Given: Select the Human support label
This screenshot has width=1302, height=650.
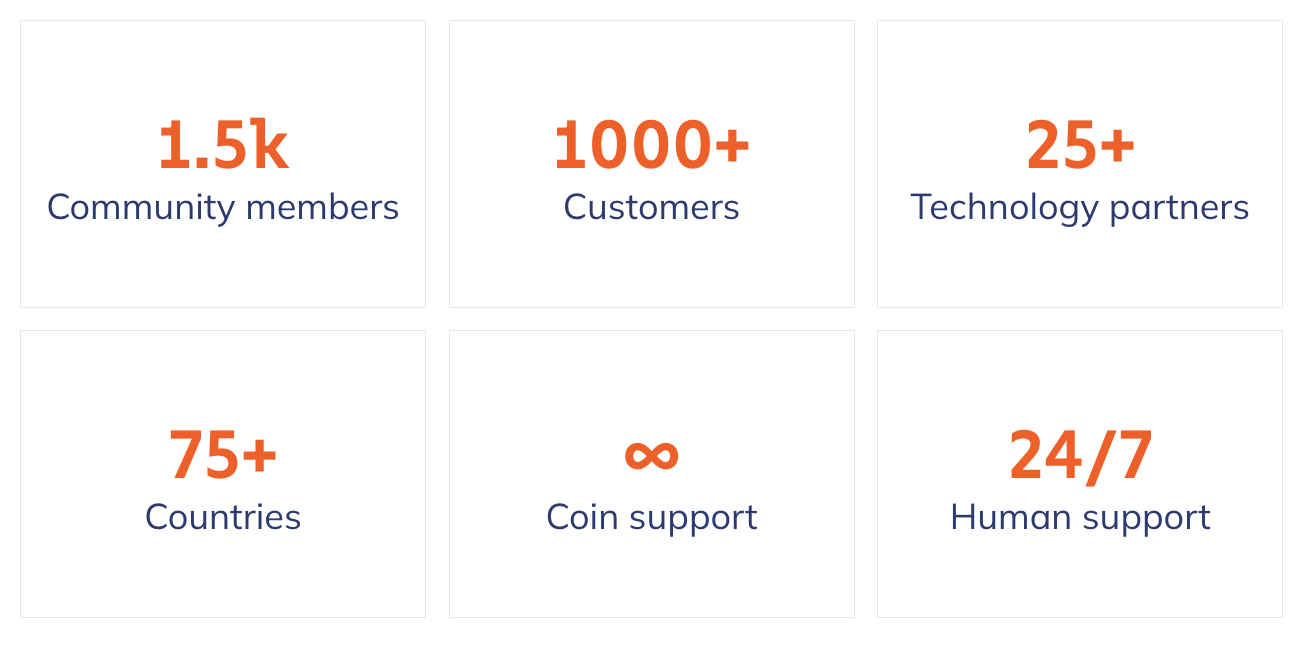Looking at the screenshot, I should point(1080,517).
